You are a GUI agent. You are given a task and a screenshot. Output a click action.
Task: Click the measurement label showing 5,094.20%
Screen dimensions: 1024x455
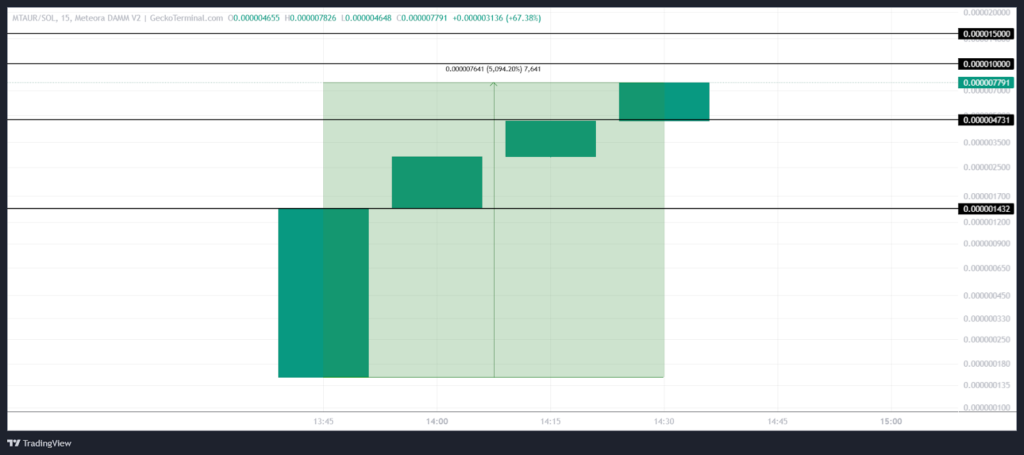click(x=499, y=70)
